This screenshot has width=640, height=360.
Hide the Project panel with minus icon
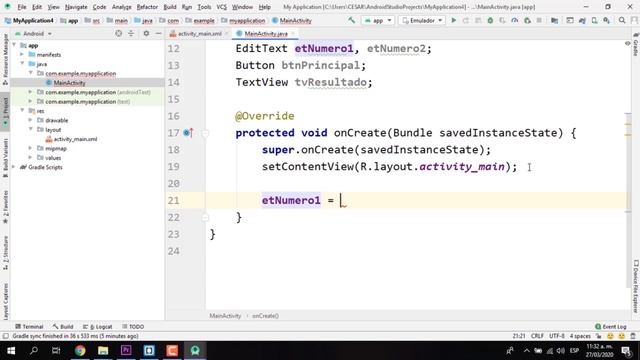[x=158, y=33]
